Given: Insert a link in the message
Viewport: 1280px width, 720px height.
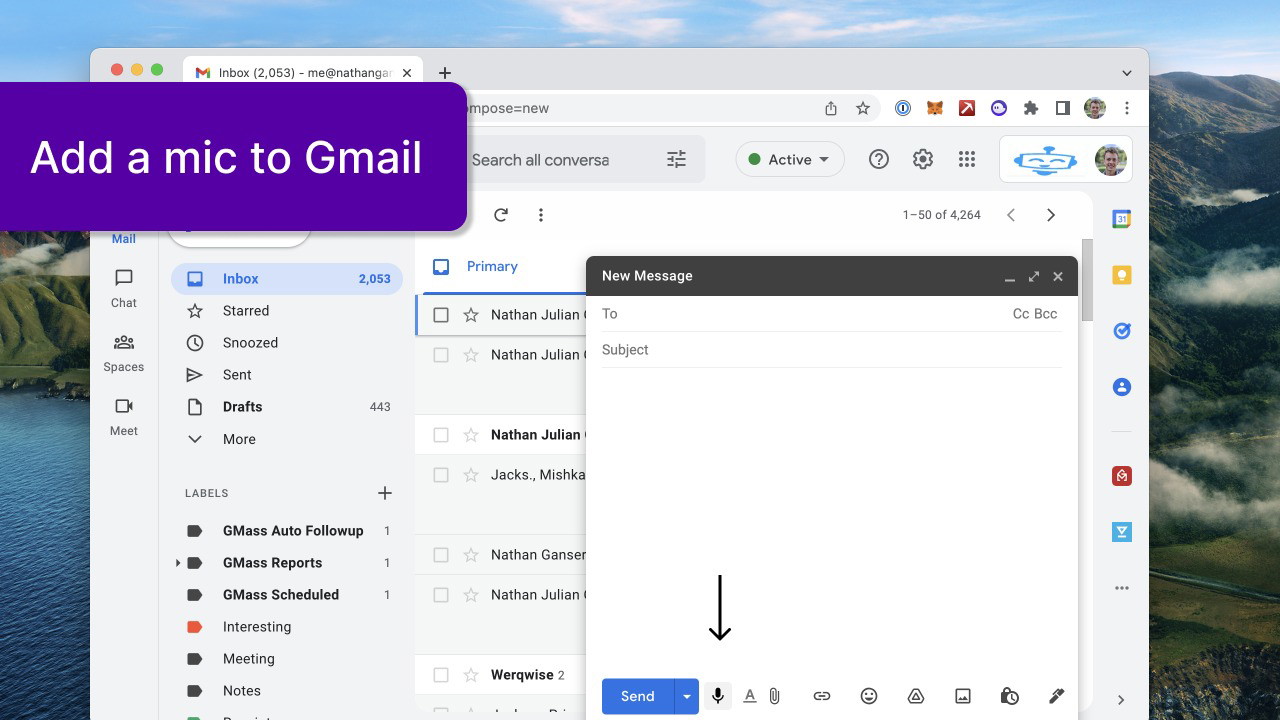Looking at the screenshot, I should 822,696.
